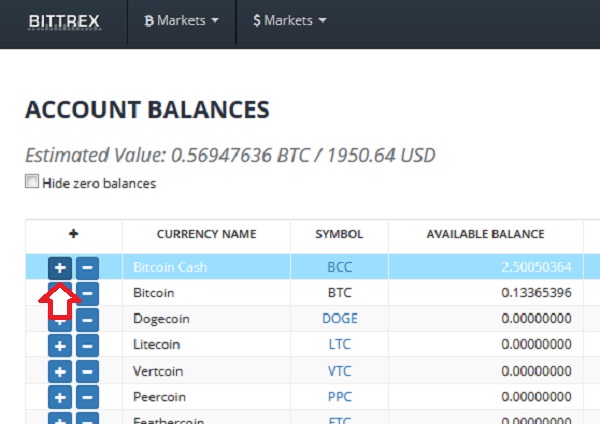Viewport: 600px width, 424px height.
Task: Sort by Available Balance column header
Action: [485, 234]
